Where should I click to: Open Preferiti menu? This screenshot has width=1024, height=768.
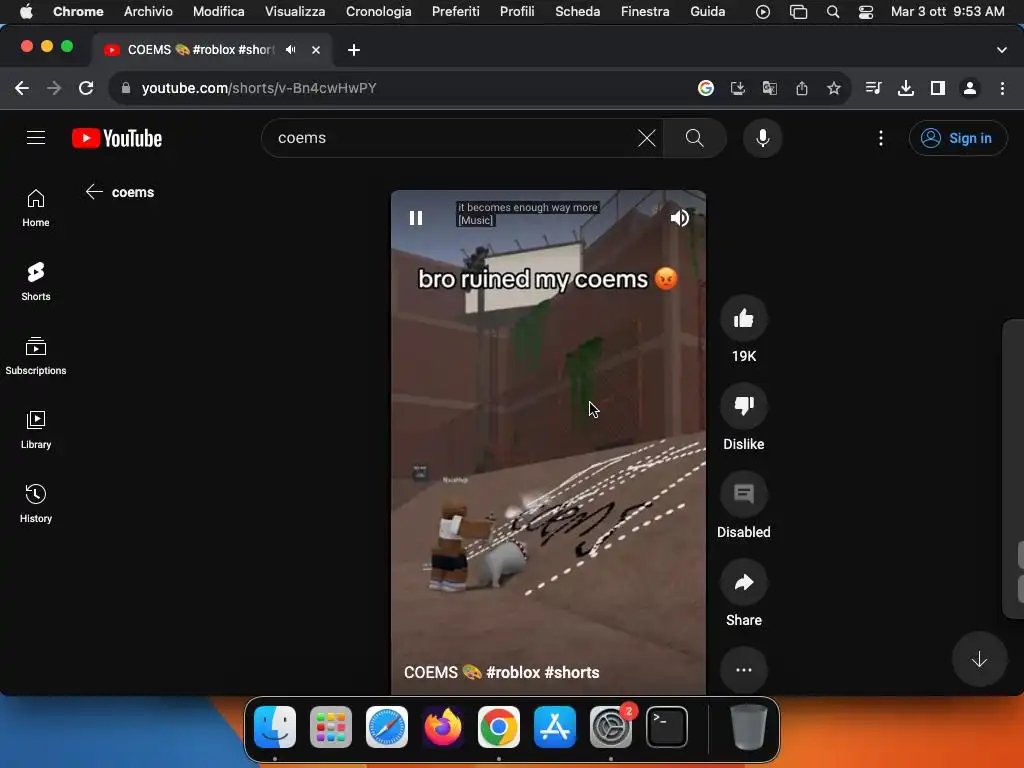click(x=455, y=11)
